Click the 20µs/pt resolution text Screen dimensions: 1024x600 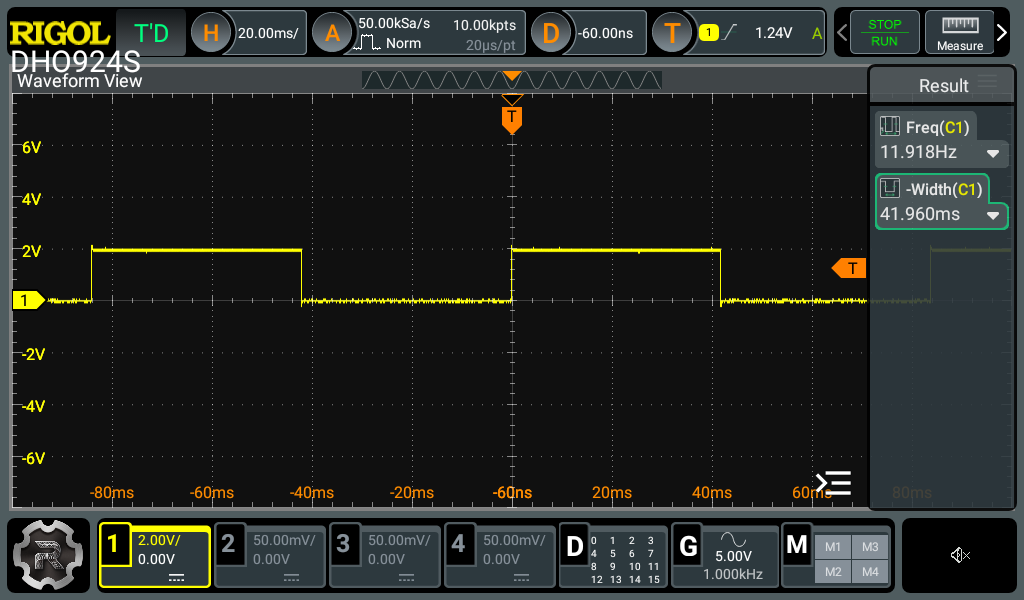490,45
